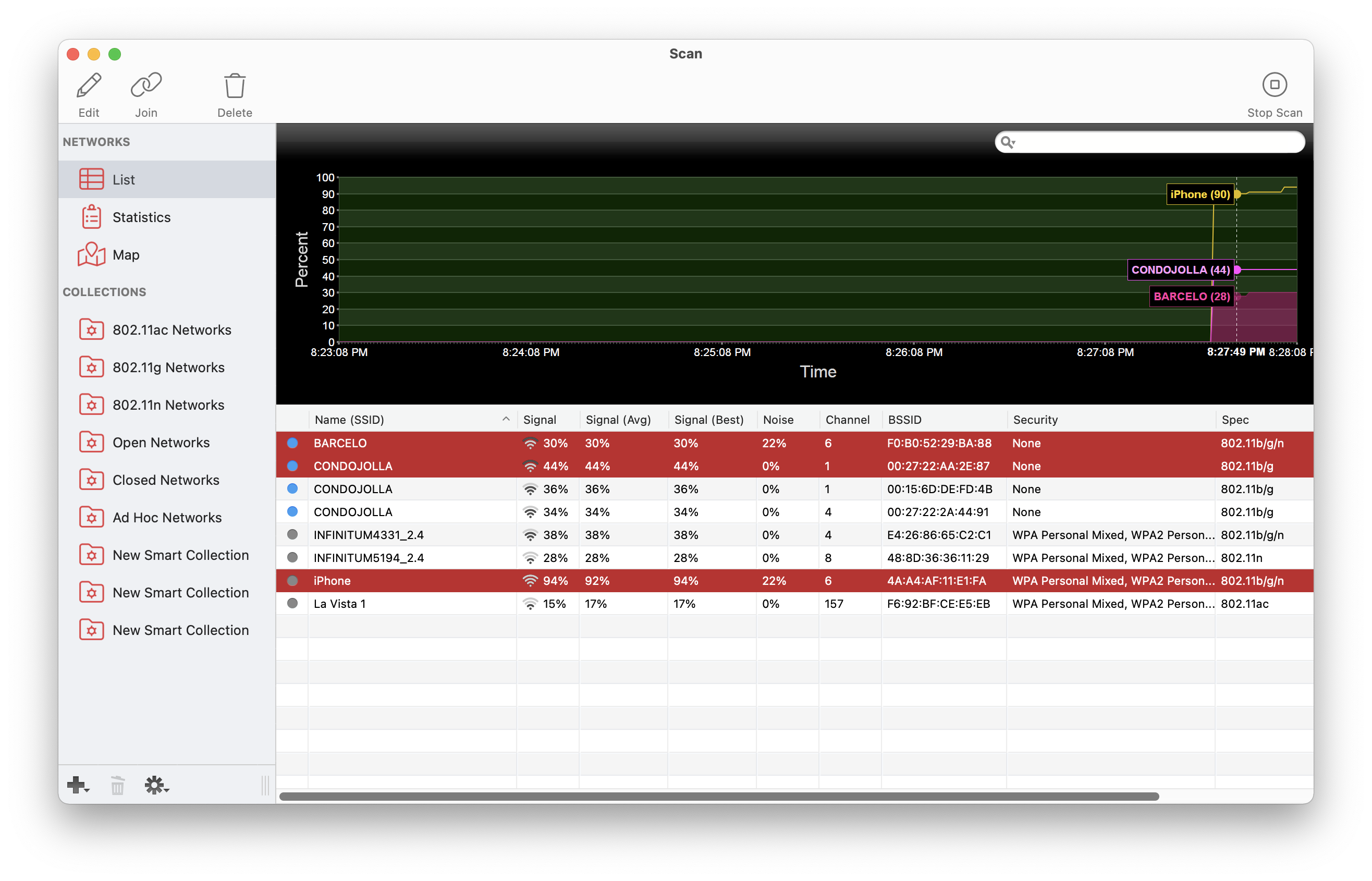This screenshot has width=1372, height=881.
Task: Toggle the gray dot for iPhone row
Action: [292, 581]
